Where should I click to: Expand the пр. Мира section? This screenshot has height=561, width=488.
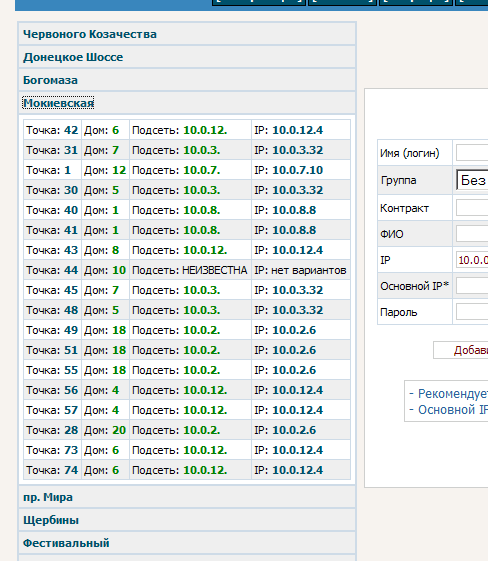(x=48, y=497)
